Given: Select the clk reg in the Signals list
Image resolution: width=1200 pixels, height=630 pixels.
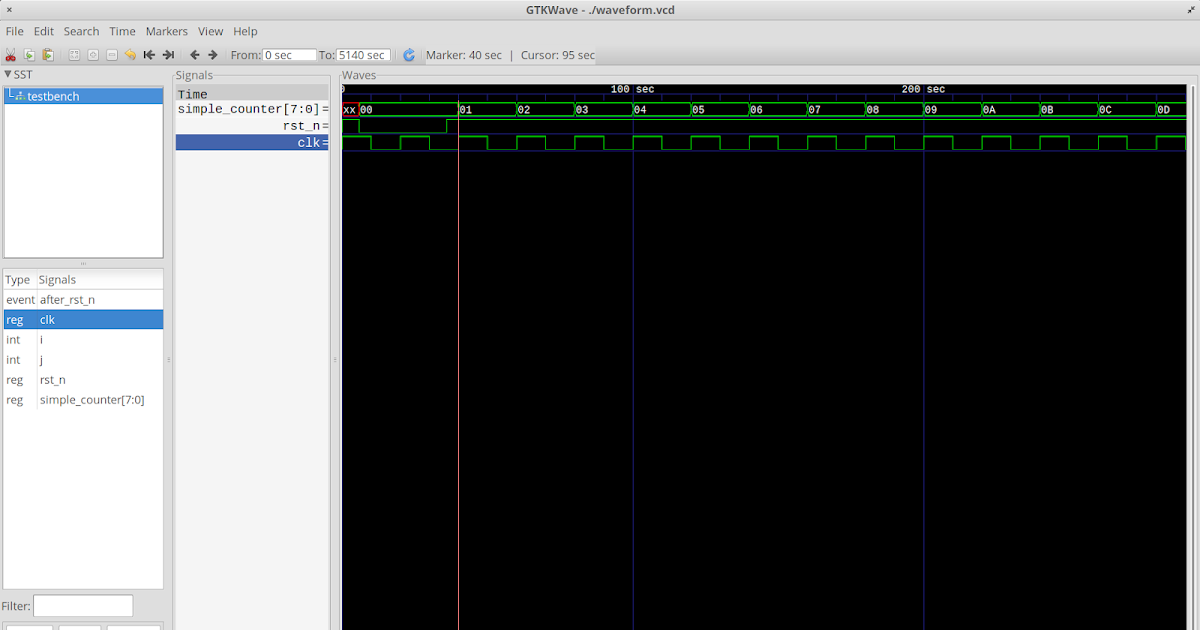Looking at the screenshot, I should click(x=47, y=319).
